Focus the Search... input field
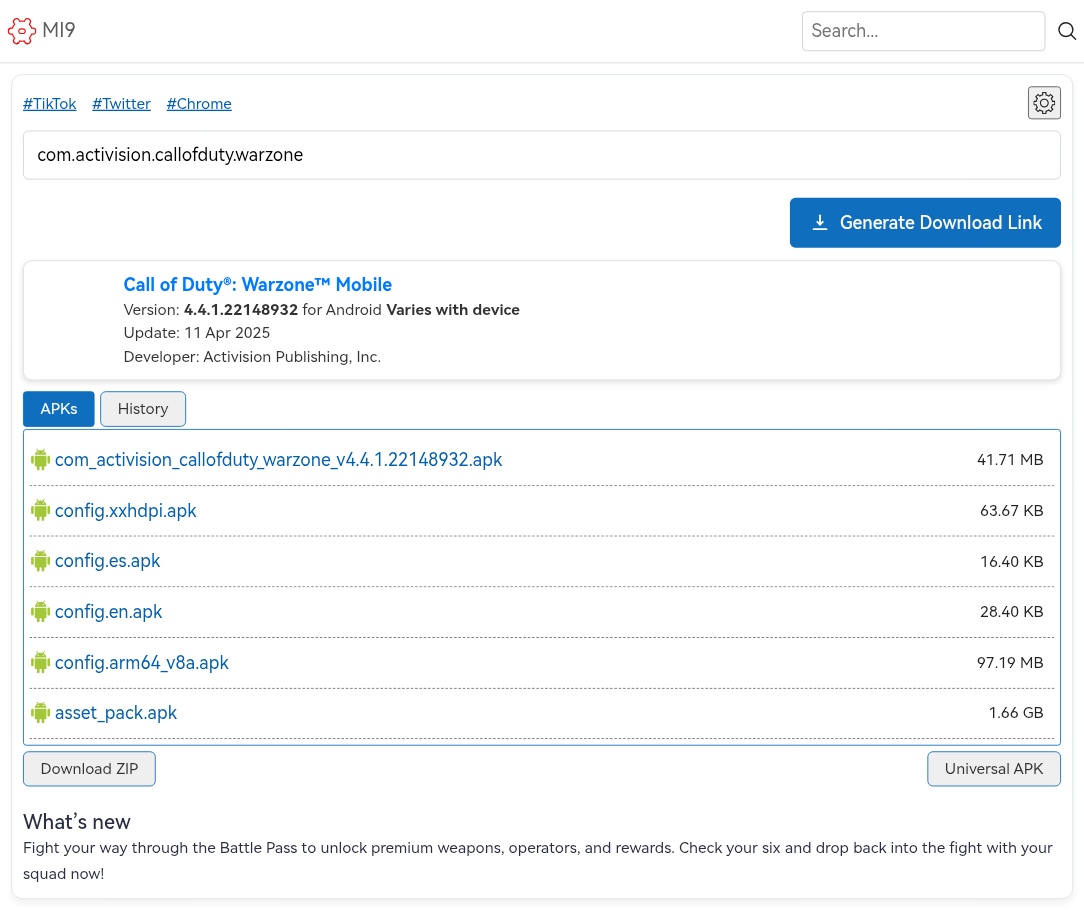The height and width of the screenshot is (910, 1084). pyautogui.click(x=923, y=31)
